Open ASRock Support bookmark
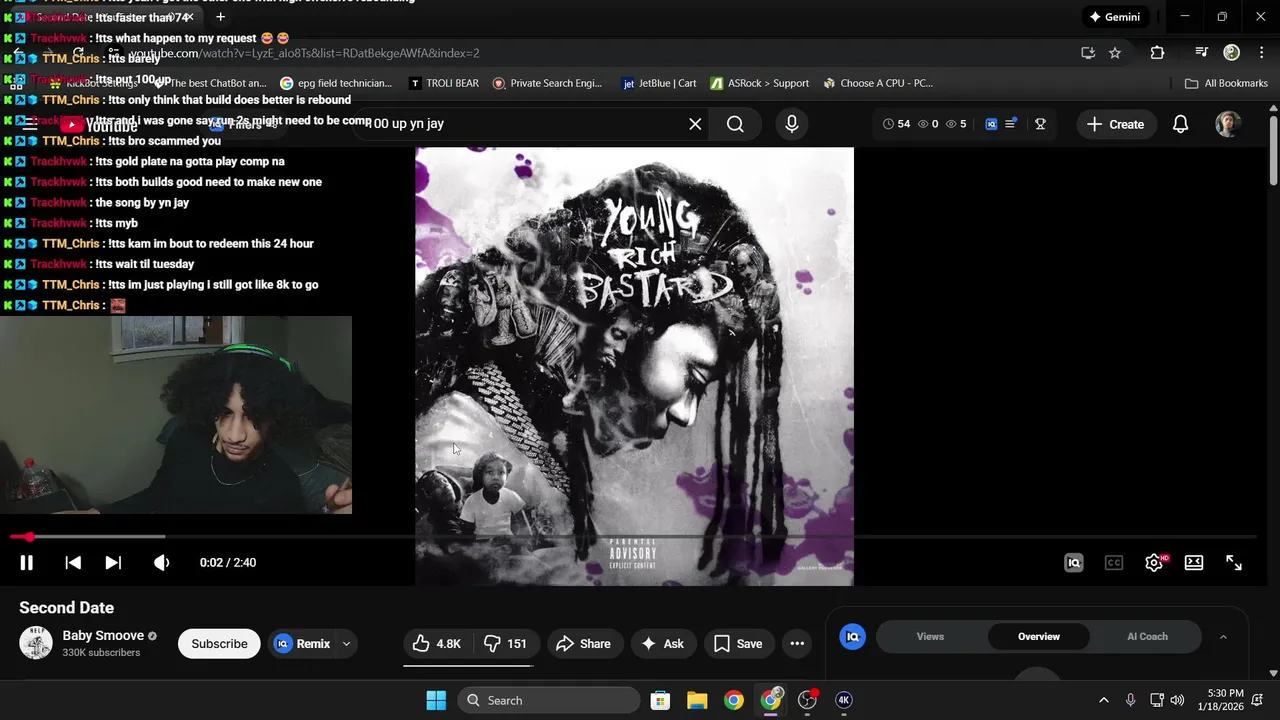 tap(760, 83)
